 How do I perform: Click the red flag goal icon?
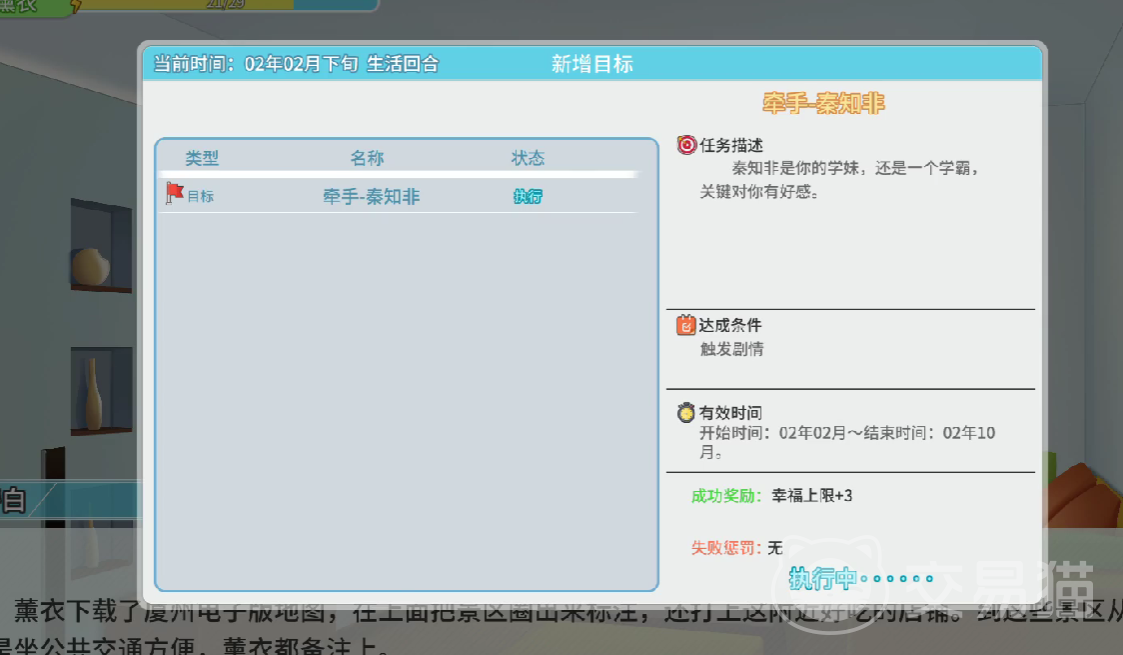coord(174,193)
